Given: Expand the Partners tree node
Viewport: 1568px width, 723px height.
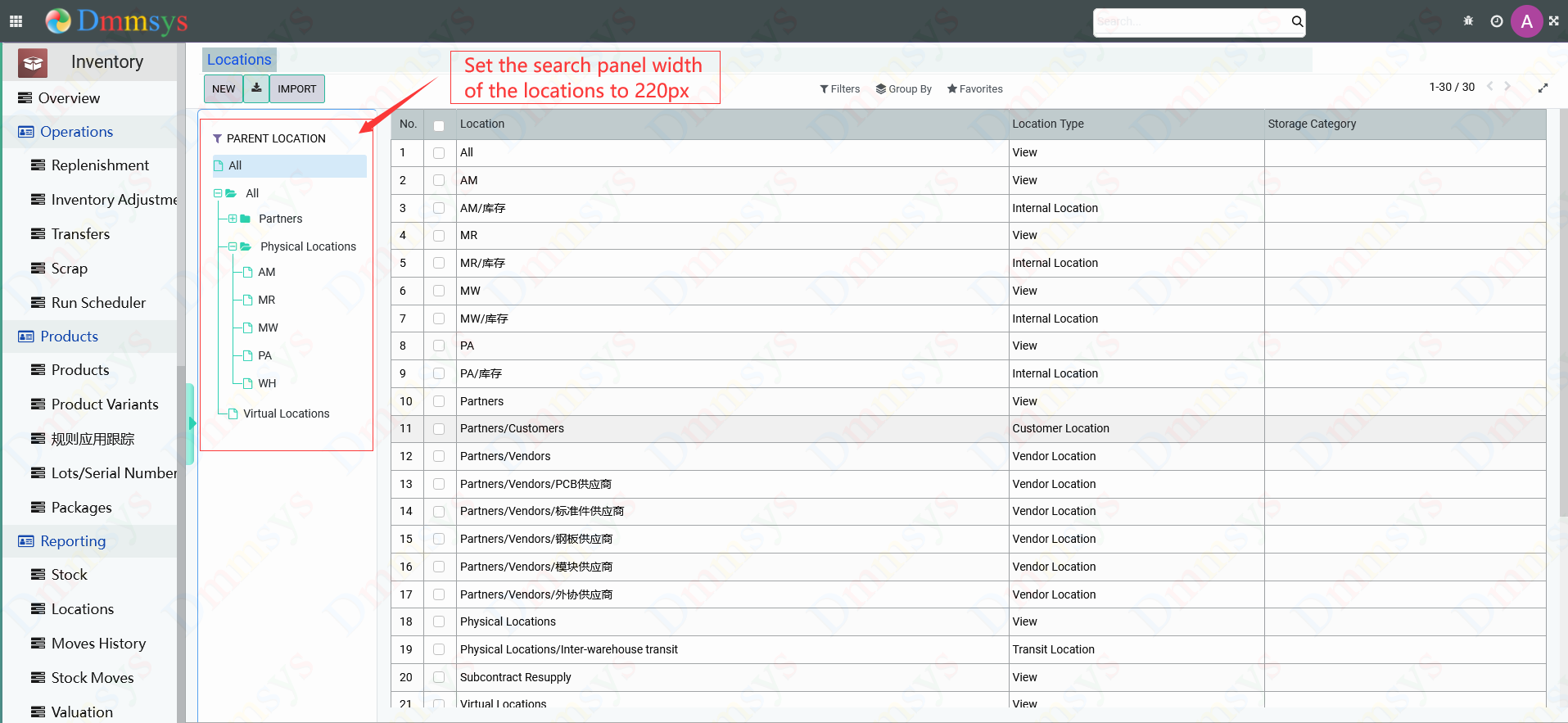Looking at the screenshot, I should pos(233,219).
